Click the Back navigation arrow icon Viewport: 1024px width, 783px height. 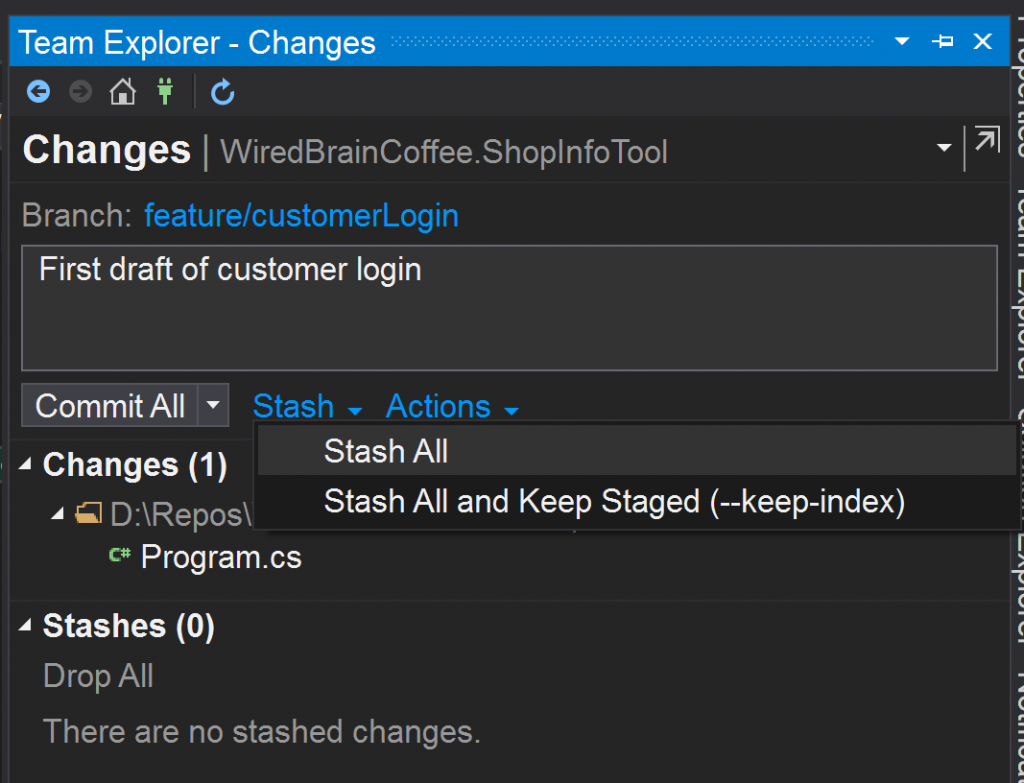(39, 91)
